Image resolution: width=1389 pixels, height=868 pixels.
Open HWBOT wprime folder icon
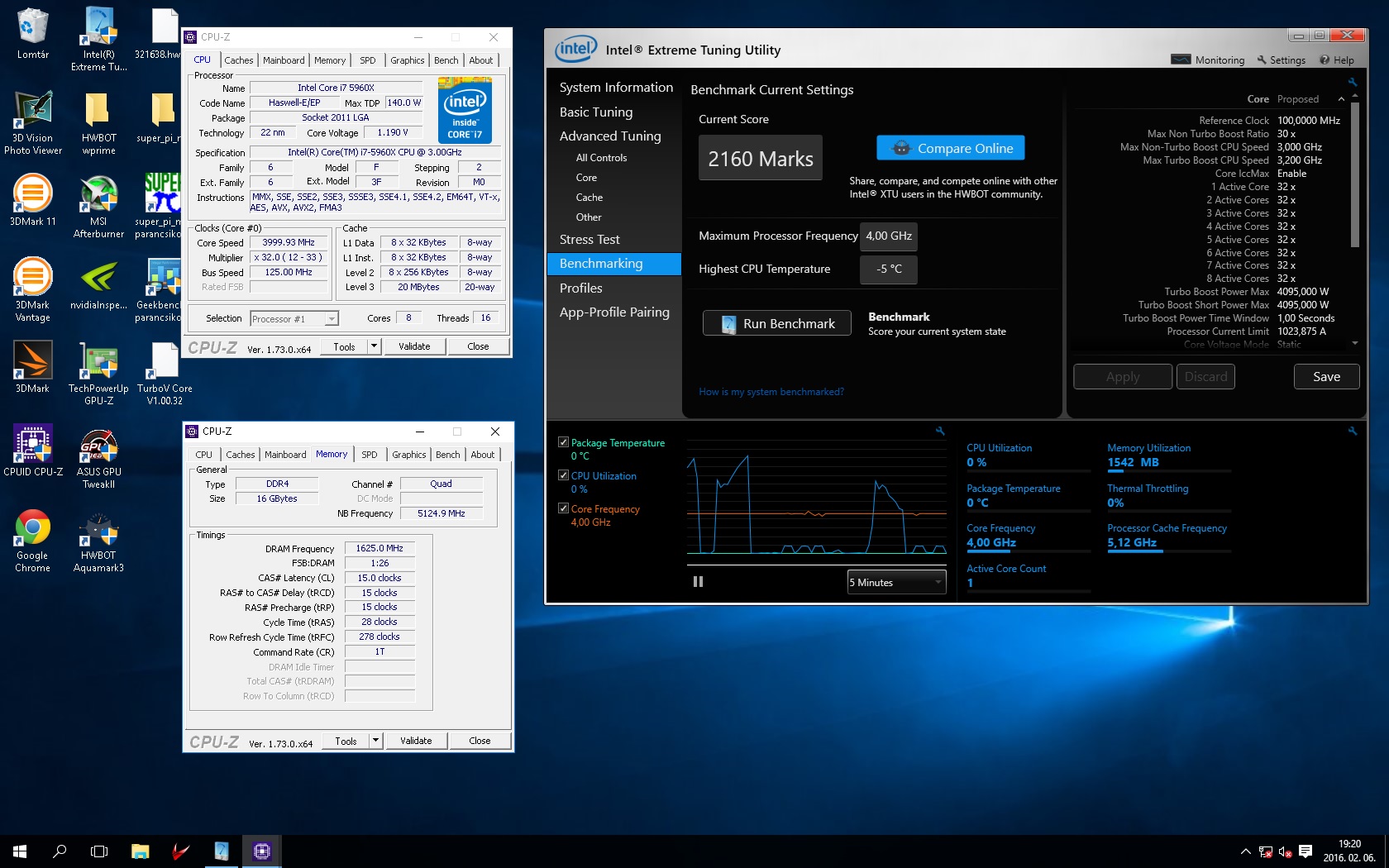tap(98, 122)
